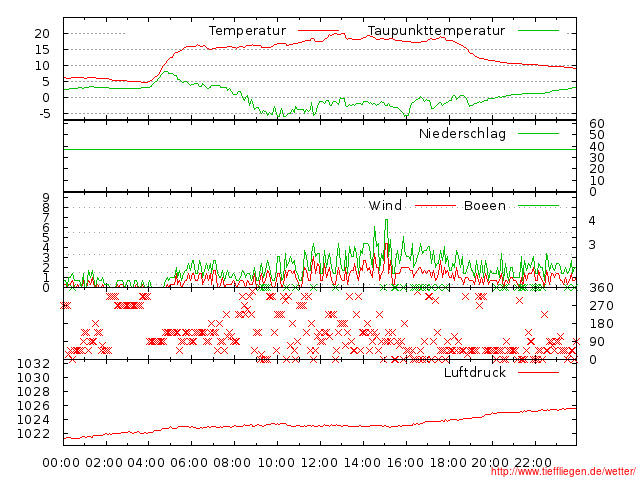Click the 15 temperature axis value
This screenshot has height=480, width=640.
[x=42, y=50]
